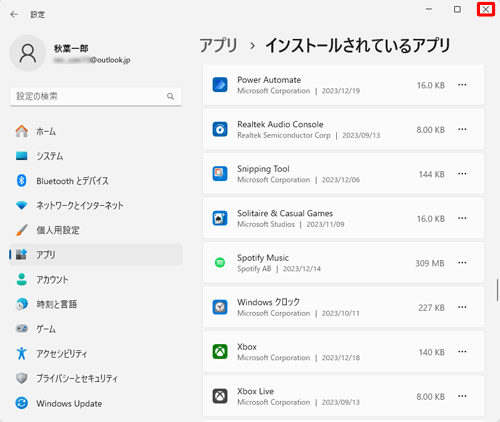Image resolution: width=500 pixels, height=422 pixels.
Task: Open ホーム from the sidebar
Action: click(x=96, y=131)
